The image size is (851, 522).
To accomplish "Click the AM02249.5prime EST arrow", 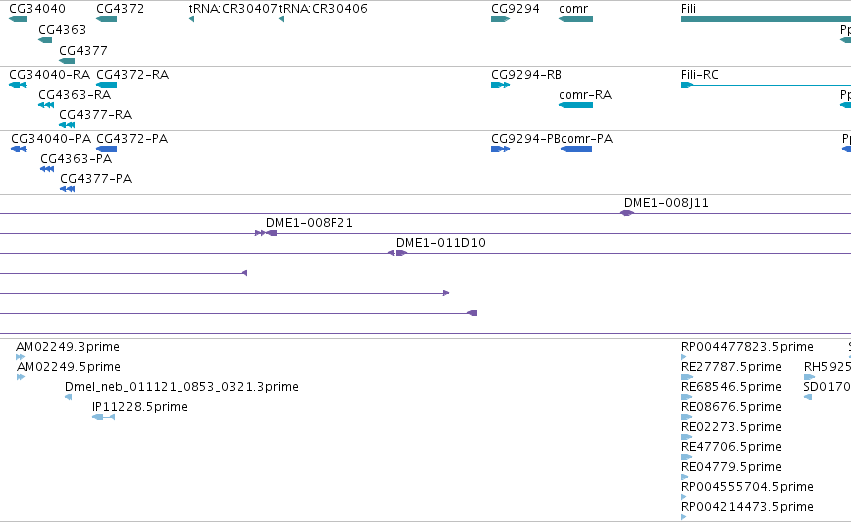I will [21, 377].
